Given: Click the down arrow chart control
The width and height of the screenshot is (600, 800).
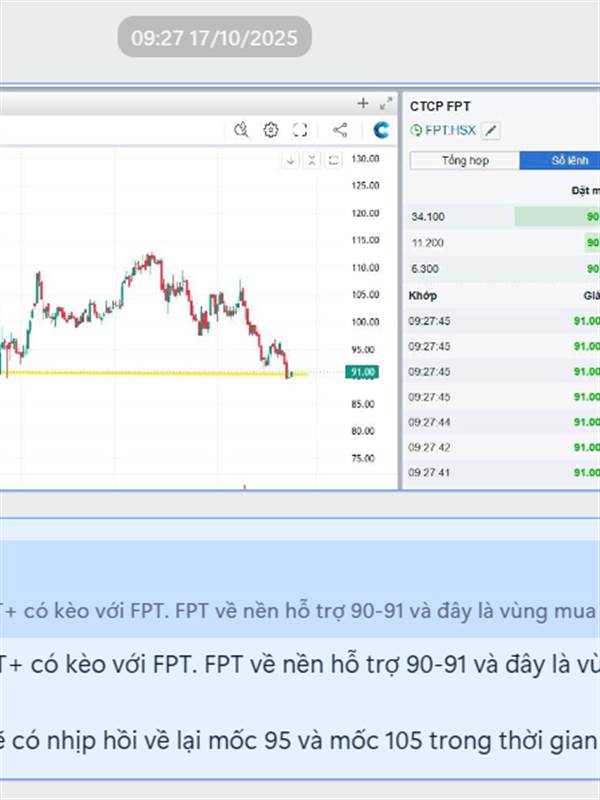Looking at the screenshot, I should [291, 161].
